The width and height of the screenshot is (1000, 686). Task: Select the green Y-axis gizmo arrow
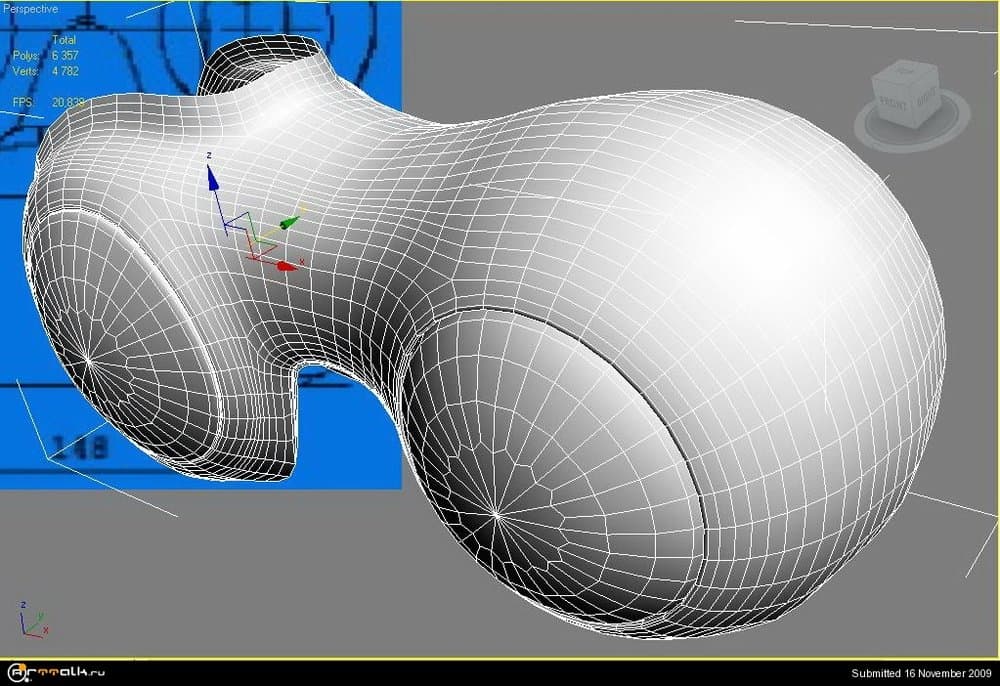point(290,221)
